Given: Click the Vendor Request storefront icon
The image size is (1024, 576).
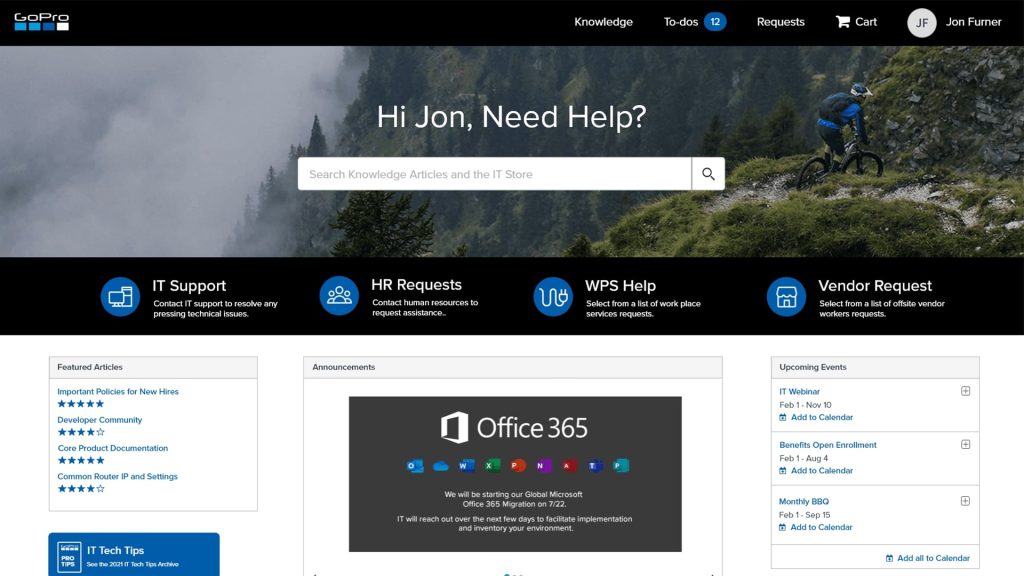Looking at the screenshot, I should click(x=786, y=297).
